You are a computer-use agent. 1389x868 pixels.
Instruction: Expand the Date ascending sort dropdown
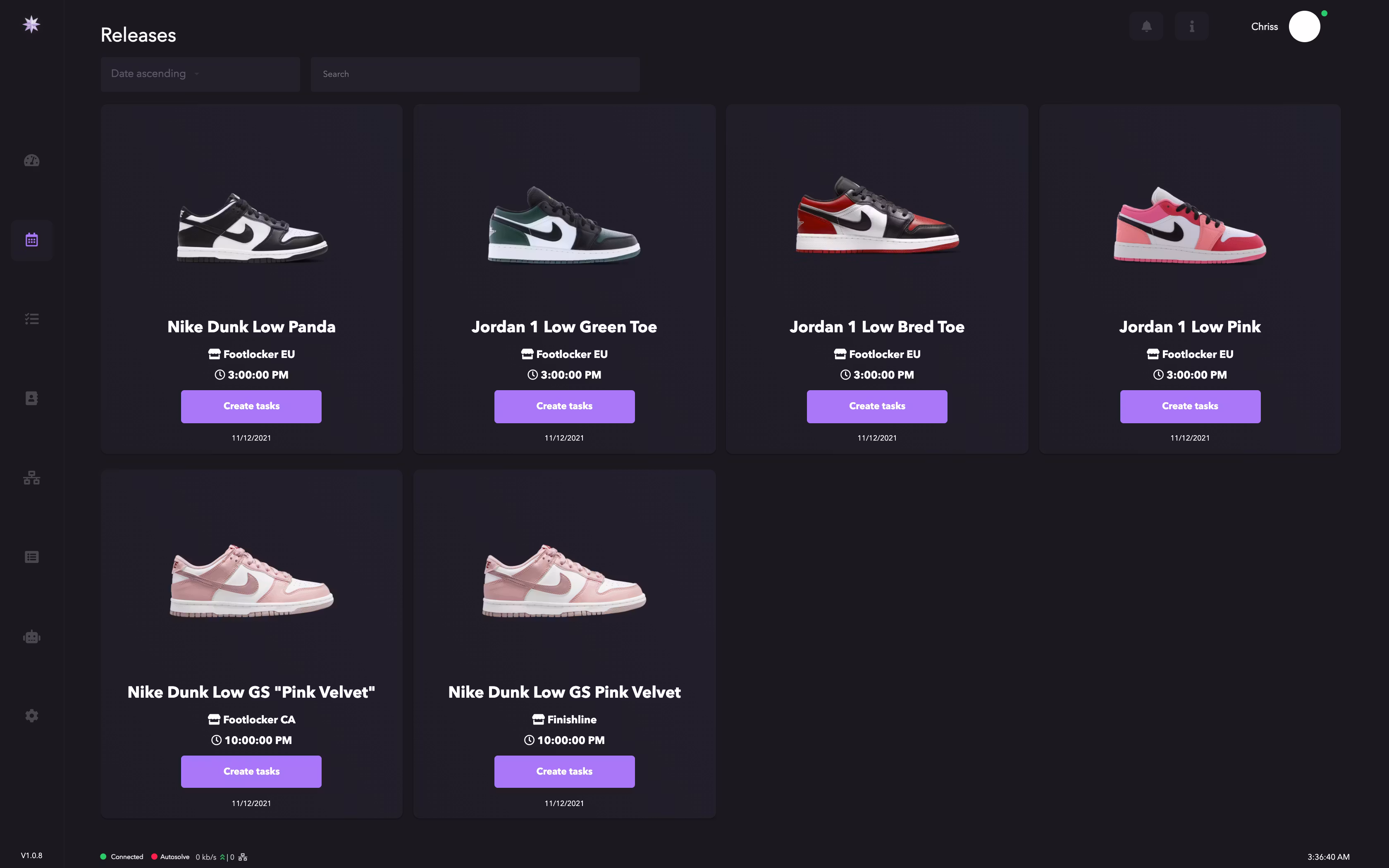200,74
